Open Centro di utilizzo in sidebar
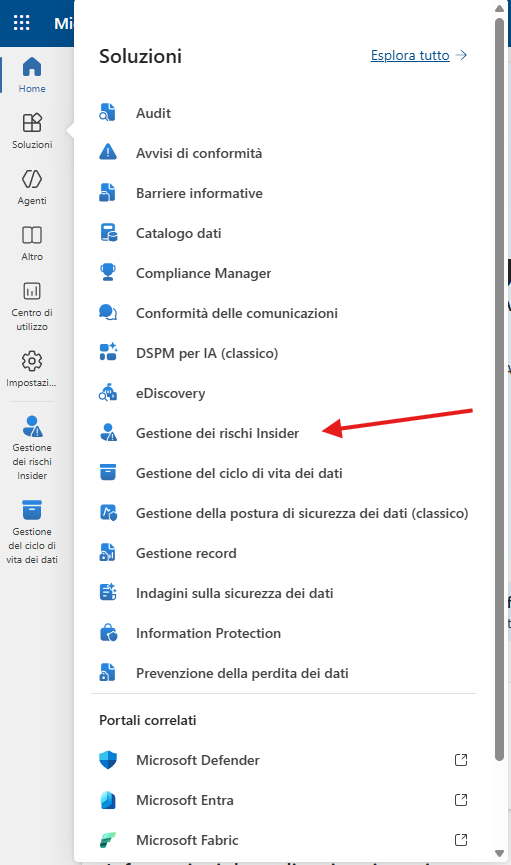The image size is (511, 865). [x=32, y=306]
